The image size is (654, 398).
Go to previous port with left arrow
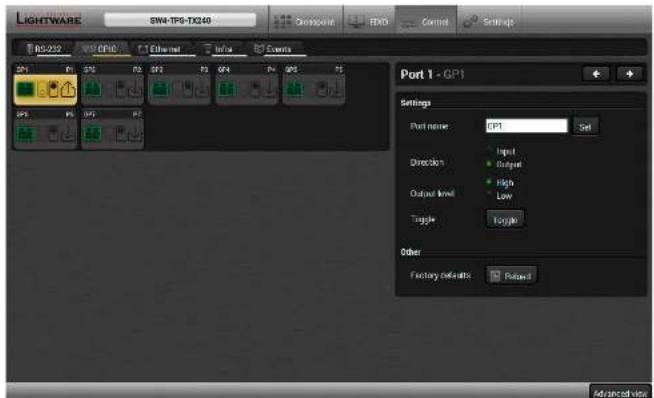(596, 74)
